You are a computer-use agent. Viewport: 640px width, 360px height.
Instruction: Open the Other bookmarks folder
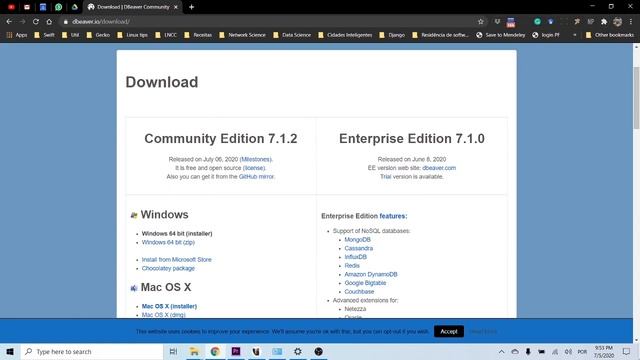[610, 35]
